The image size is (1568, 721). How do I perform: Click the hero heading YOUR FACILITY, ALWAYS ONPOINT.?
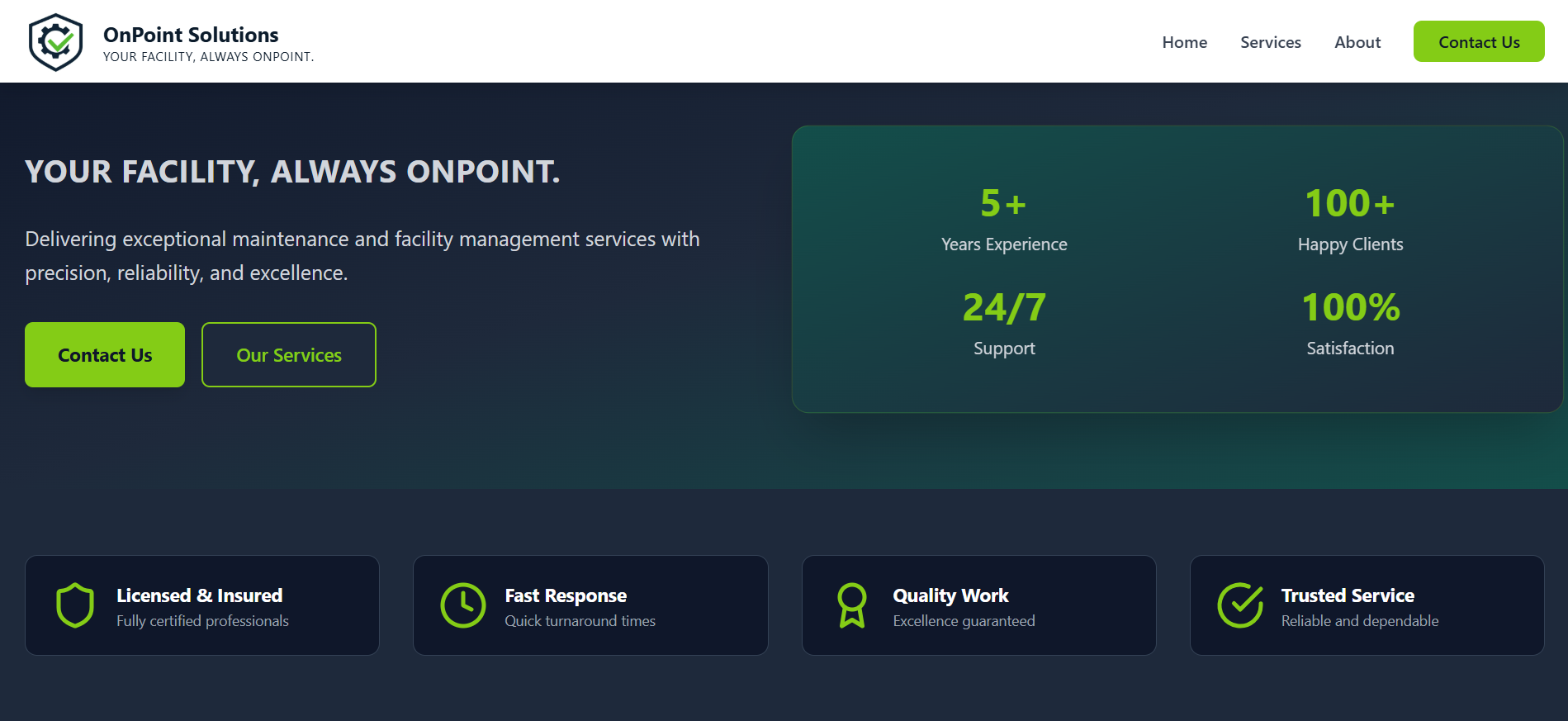[x=292, y=172]
